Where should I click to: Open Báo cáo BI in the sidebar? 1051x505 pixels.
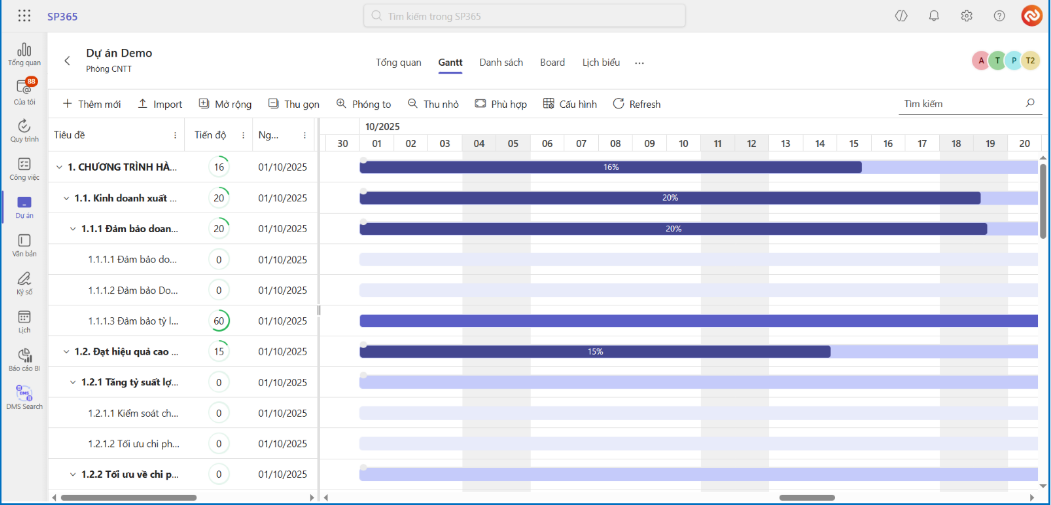click(x=24, y=359)
